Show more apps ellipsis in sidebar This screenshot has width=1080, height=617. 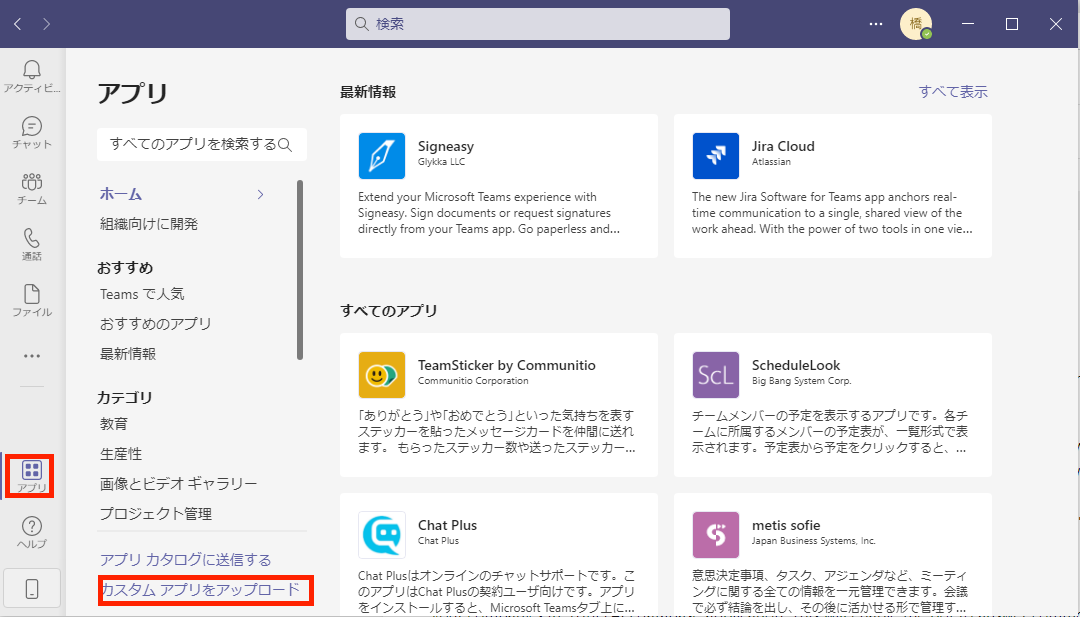click(32, 356)
